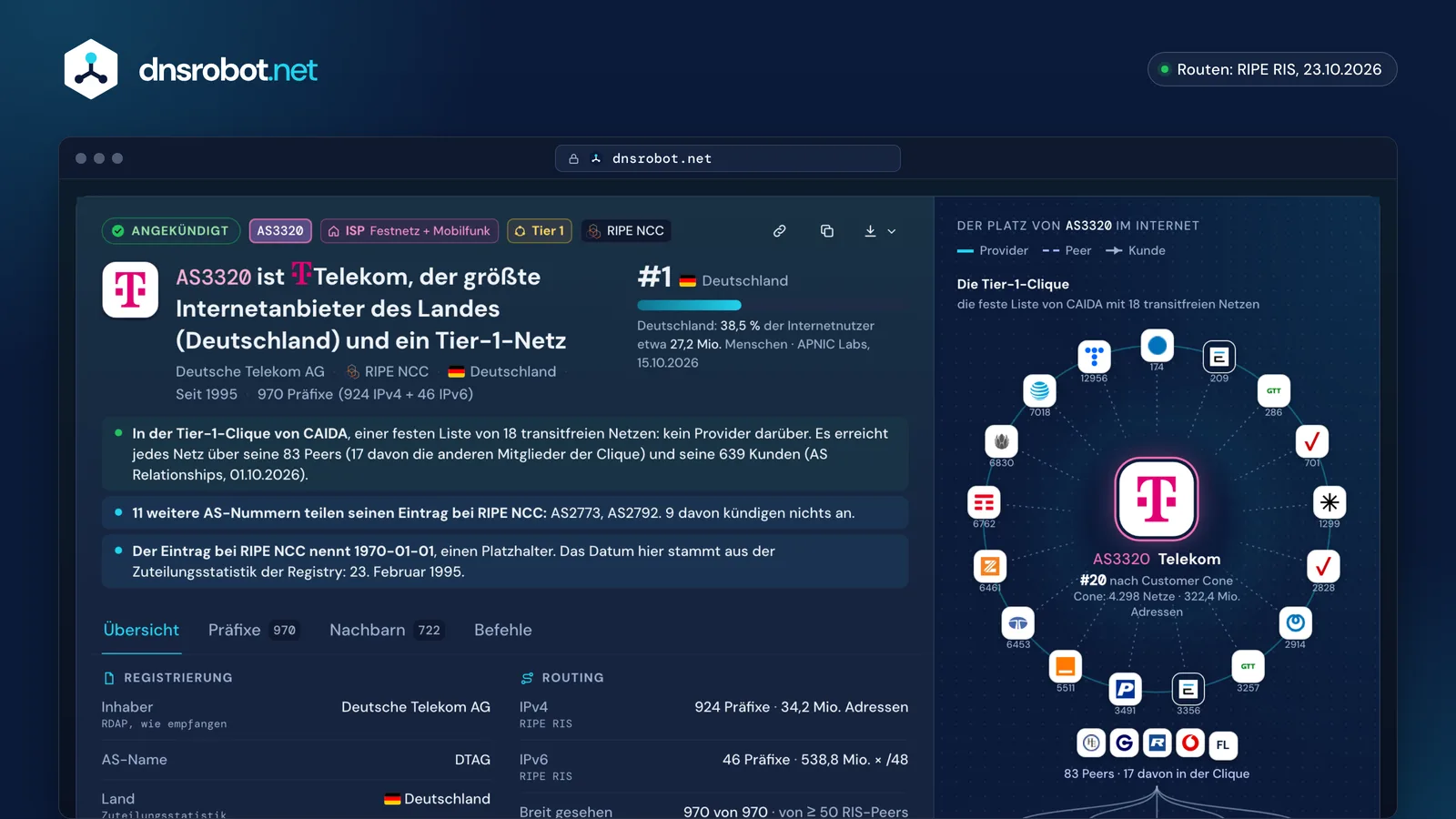Click the large Telekom T logo beside the headline
The width and height of the screenshot is (1456, 819).
[x=130, y=289]
